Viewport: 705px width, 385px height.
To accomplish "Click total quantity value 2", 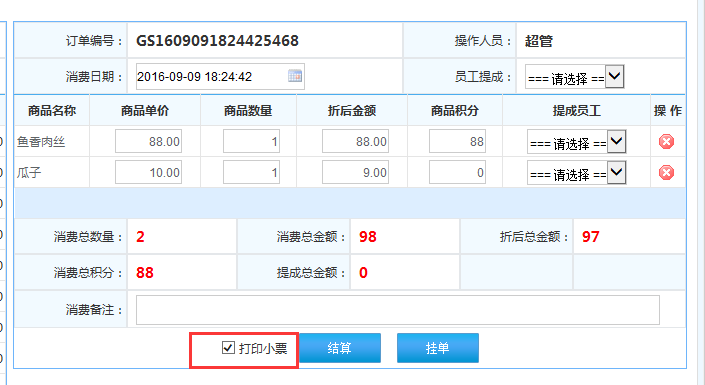I will [140, 237].
